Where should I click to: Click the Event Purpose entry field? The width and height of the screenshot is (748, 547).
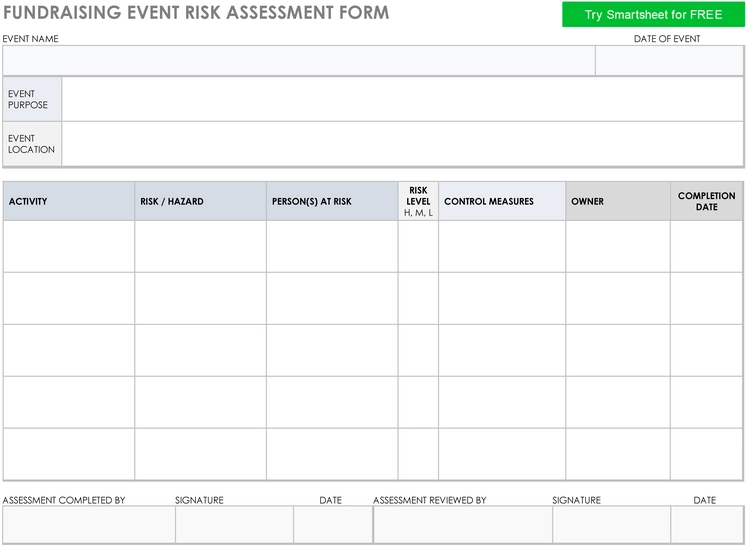[403, 99]
